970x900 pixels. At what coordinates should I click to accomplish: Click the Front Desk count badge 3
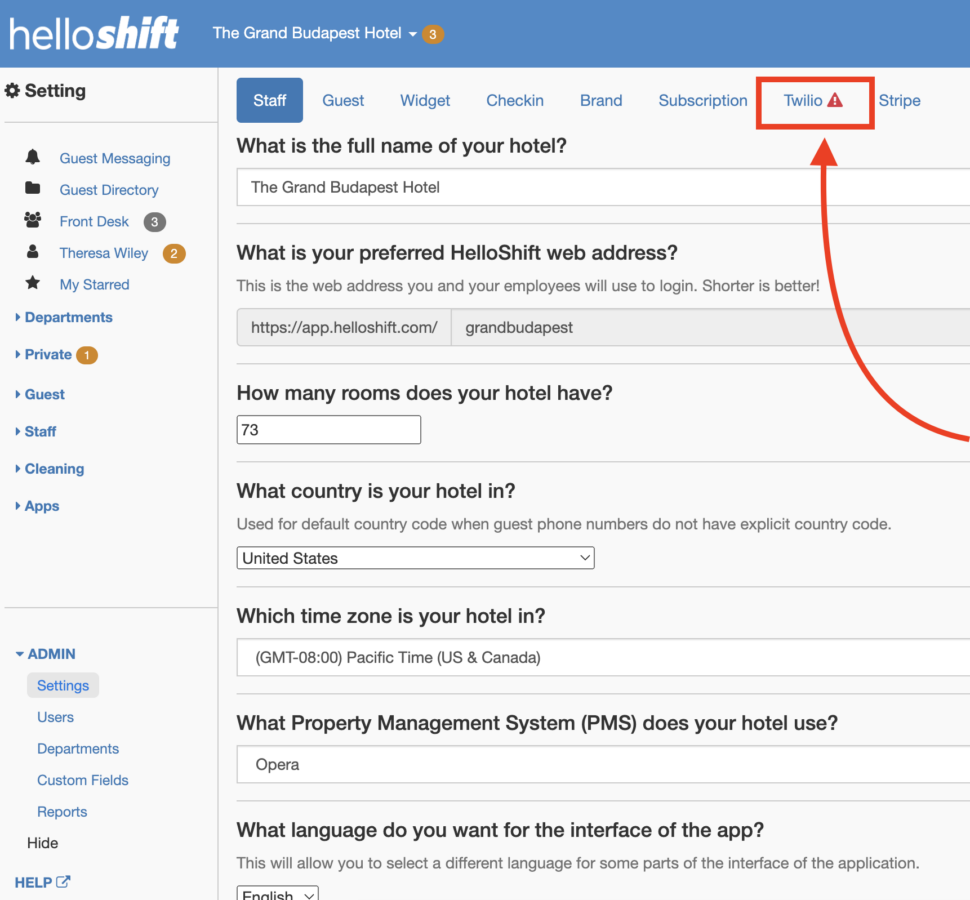tap(155, 221)
